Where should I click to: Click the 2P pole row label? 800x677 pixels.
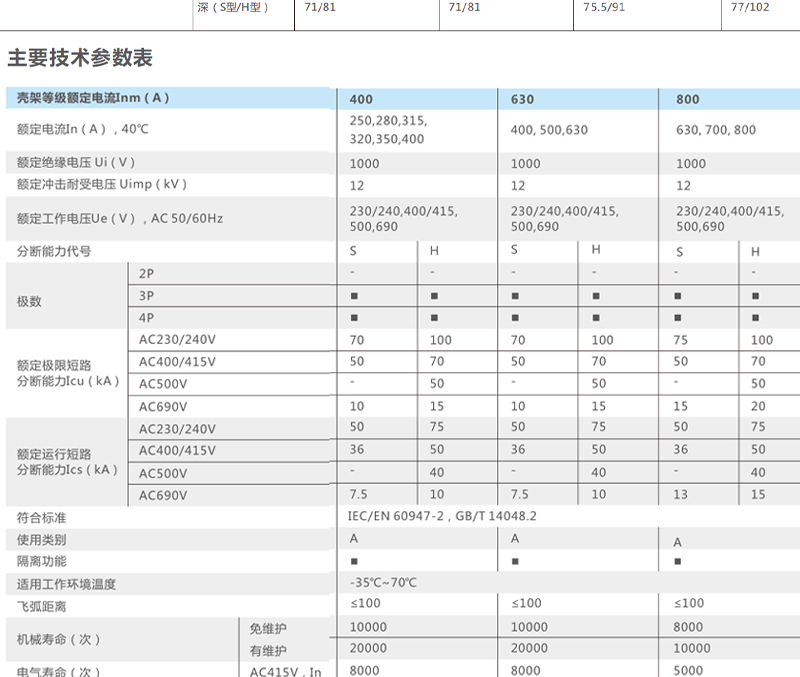[x=147, y=273]
